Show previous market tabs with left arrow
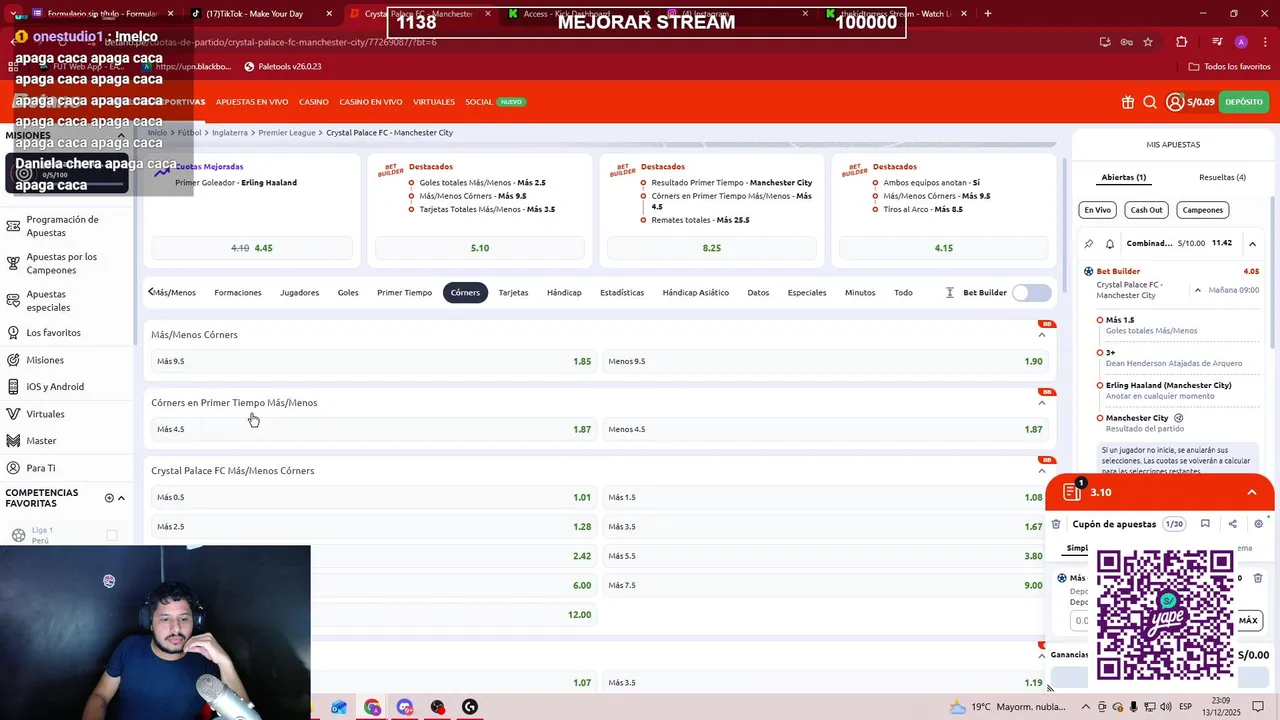Viewport: 1280px width, 720px height. (151, 292)
